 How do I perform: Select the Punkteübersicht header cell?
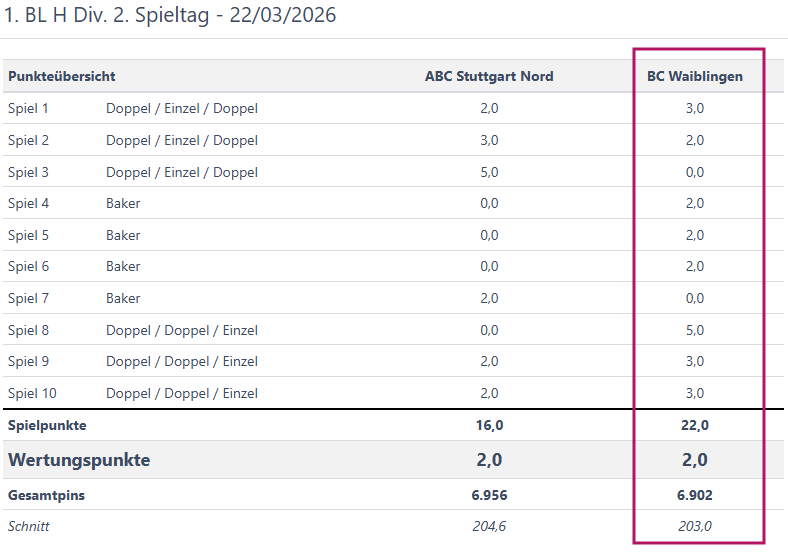(x=62, y=76)
